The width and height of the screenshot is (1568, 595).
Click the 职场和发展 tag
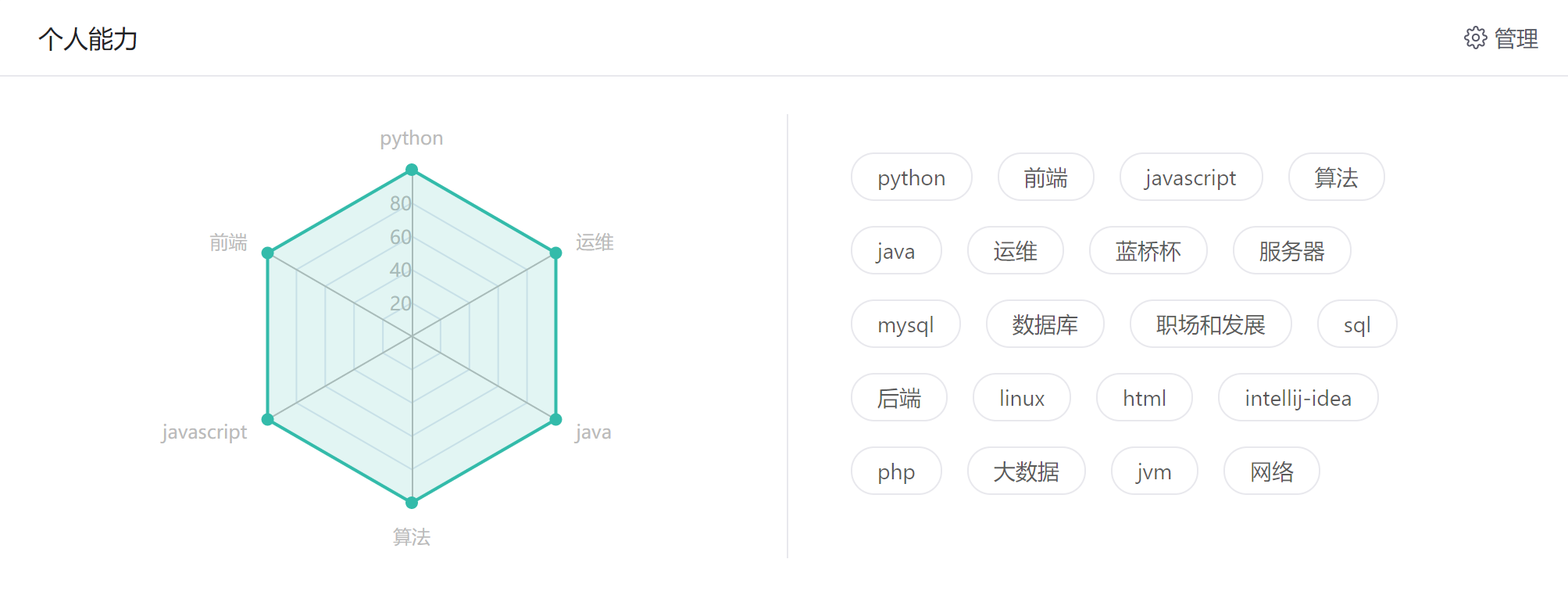[1210, 324]
